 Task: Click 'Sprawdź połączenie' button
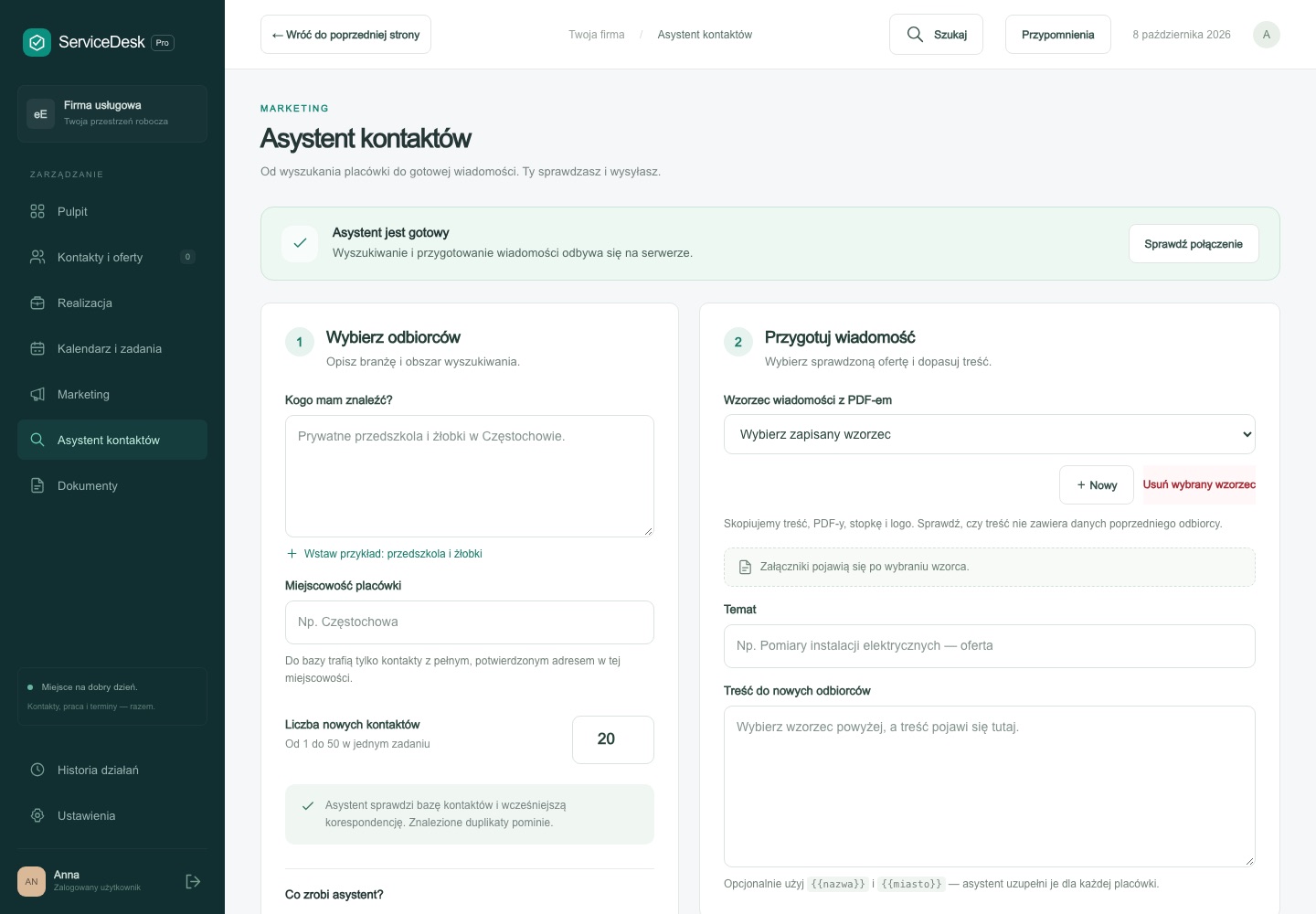tap(1194, 244)
